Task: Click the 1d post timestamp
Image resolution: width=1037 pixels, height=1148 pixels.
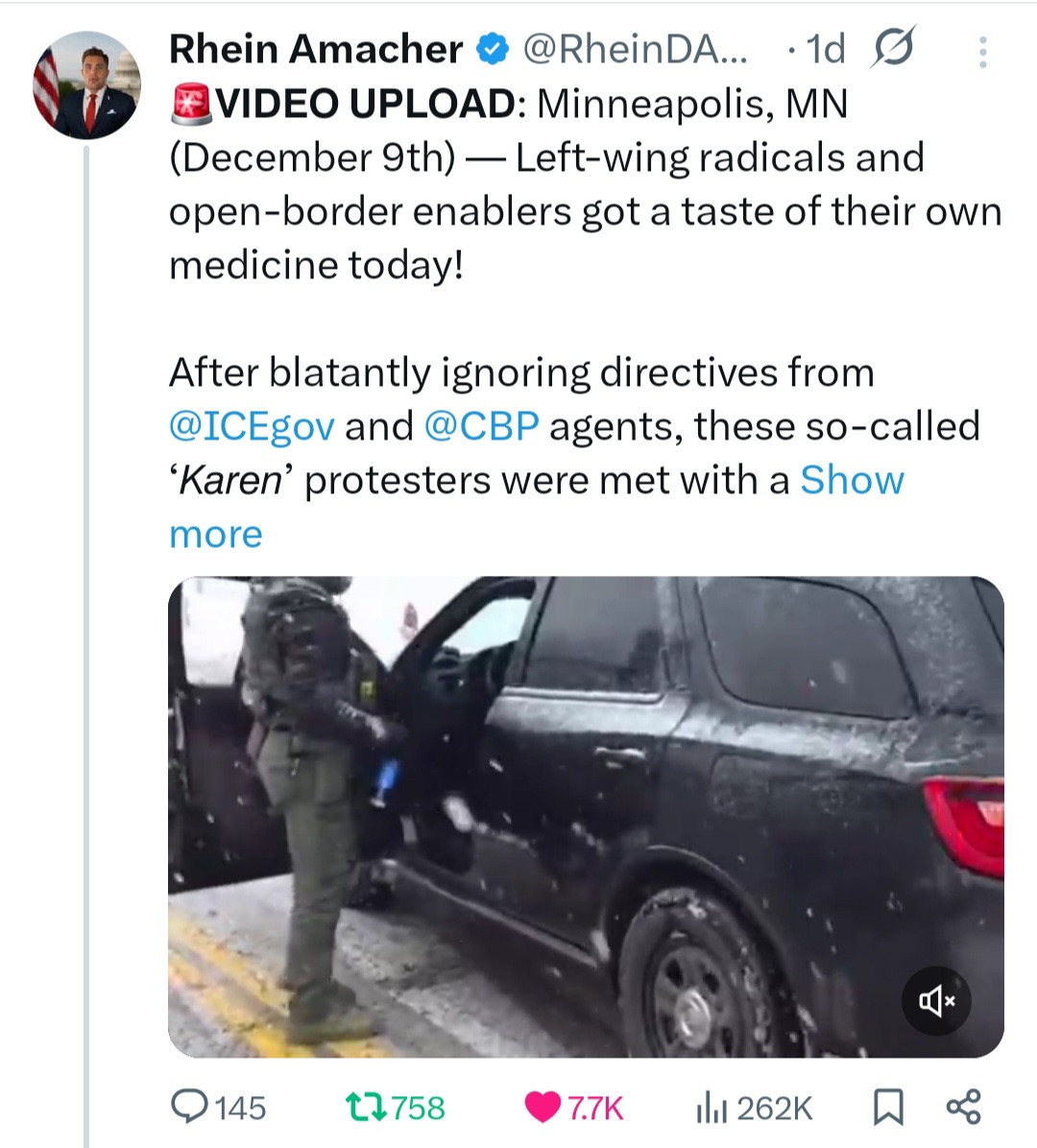Action: pos(826,49)
